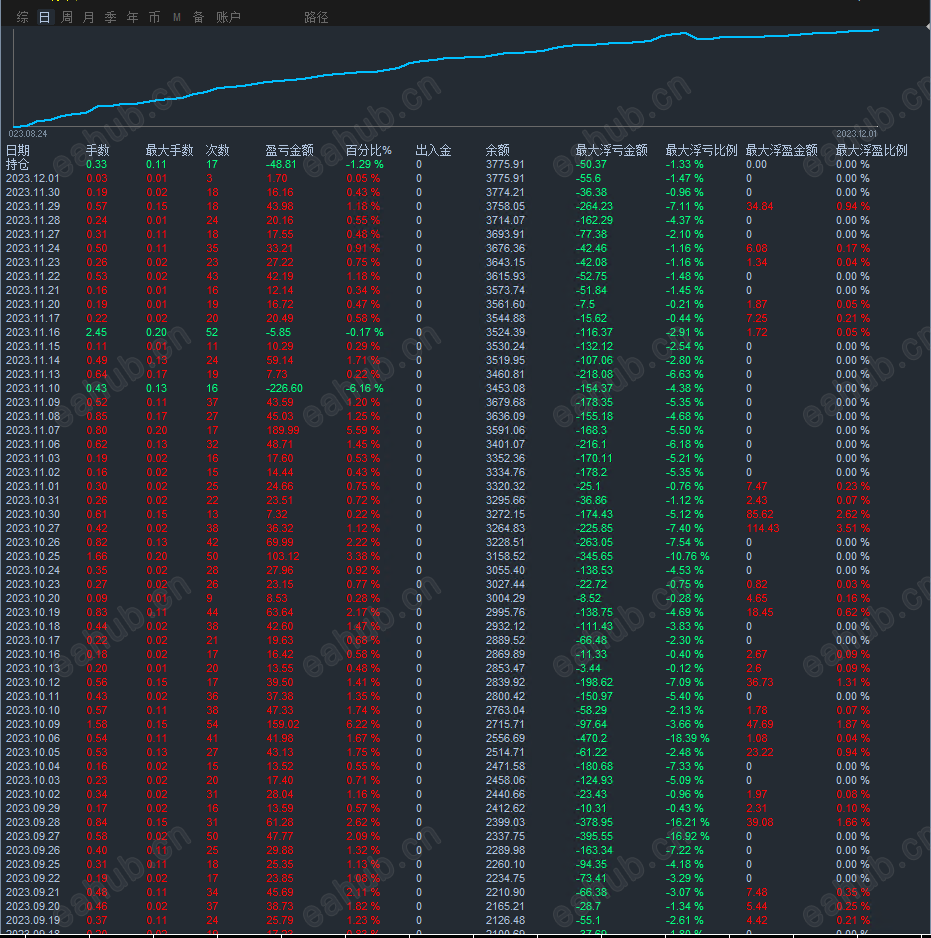
Task: Switch to the 季 quarterly tab
Action: (x=111, y=17)
